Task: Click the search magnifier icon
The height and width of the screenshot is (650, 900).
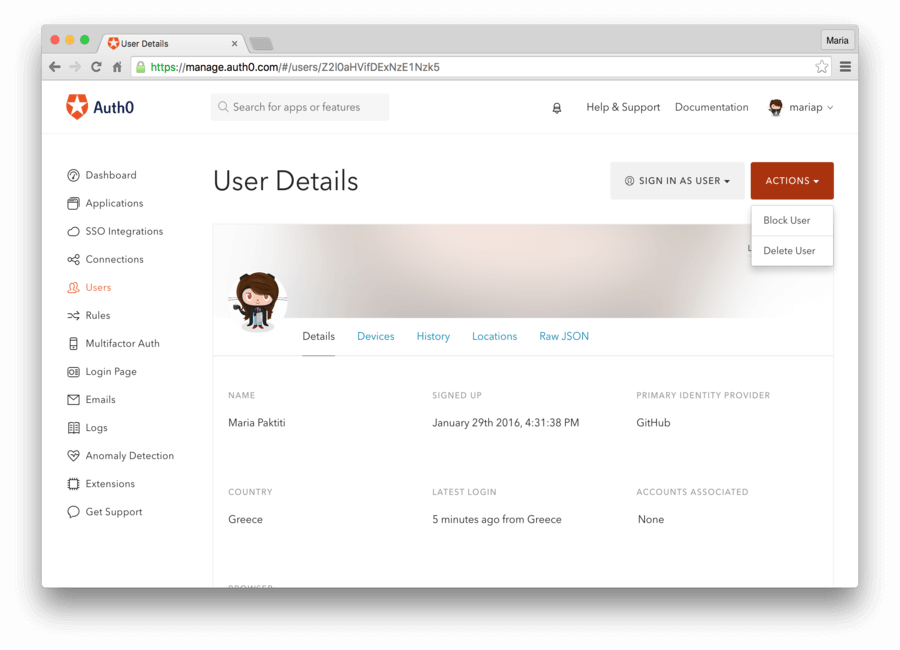Action: (223, 107)
